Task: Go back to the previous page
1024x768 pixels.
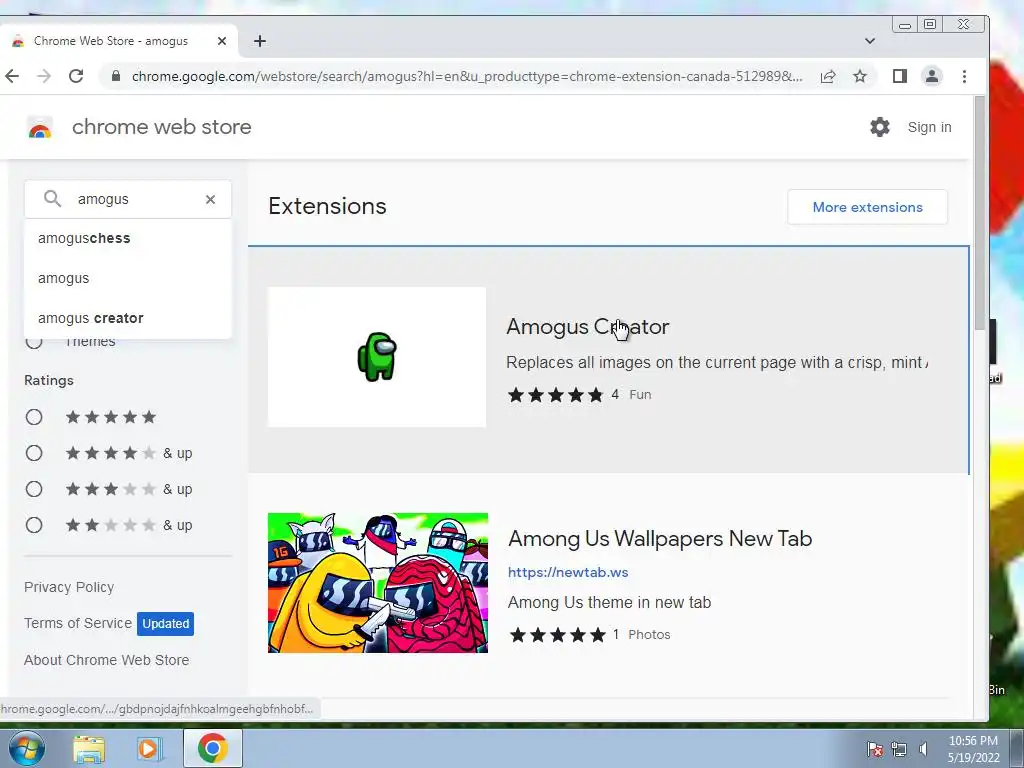Action: [12, 76]
